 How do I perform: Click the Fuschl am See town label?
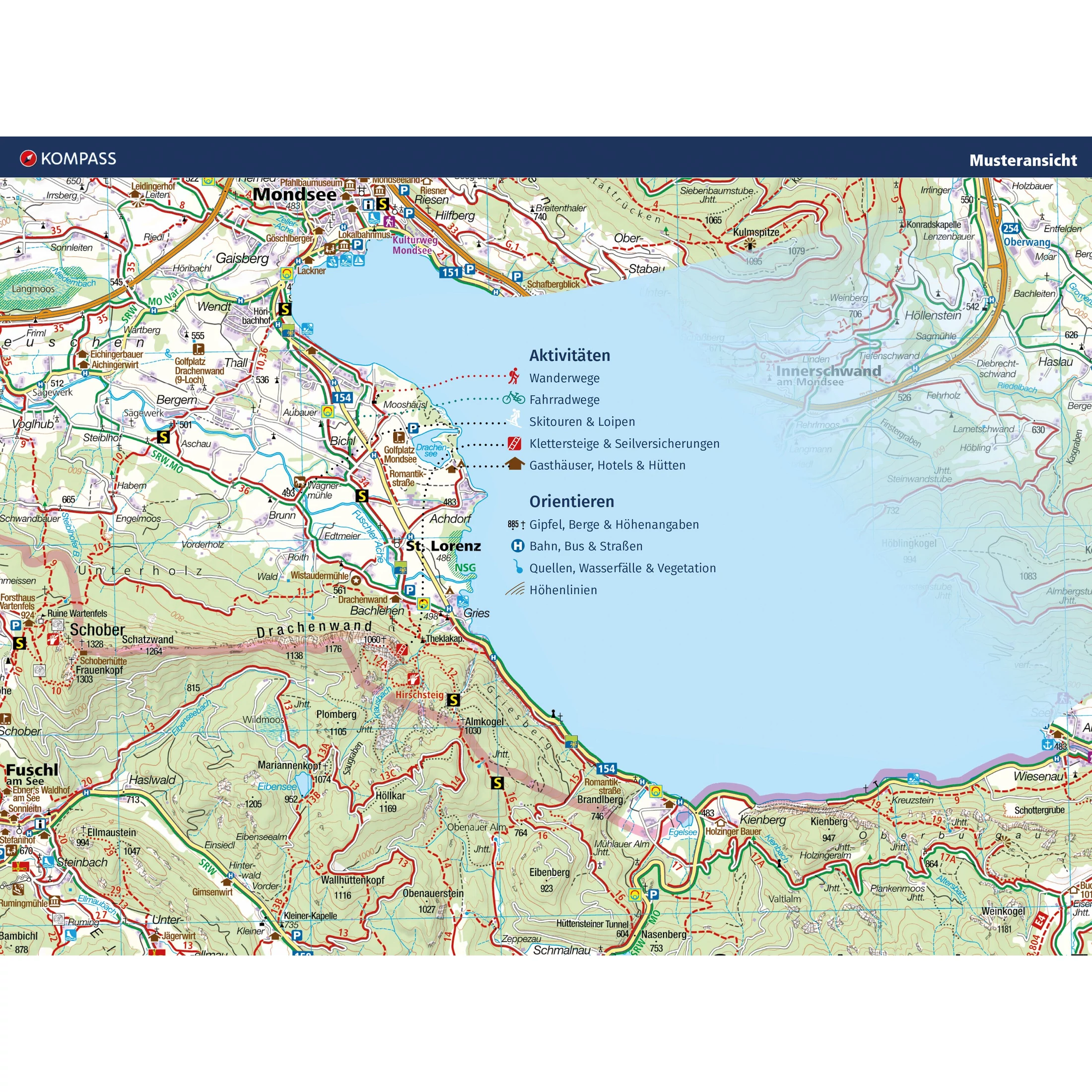(x=32, y=770)
